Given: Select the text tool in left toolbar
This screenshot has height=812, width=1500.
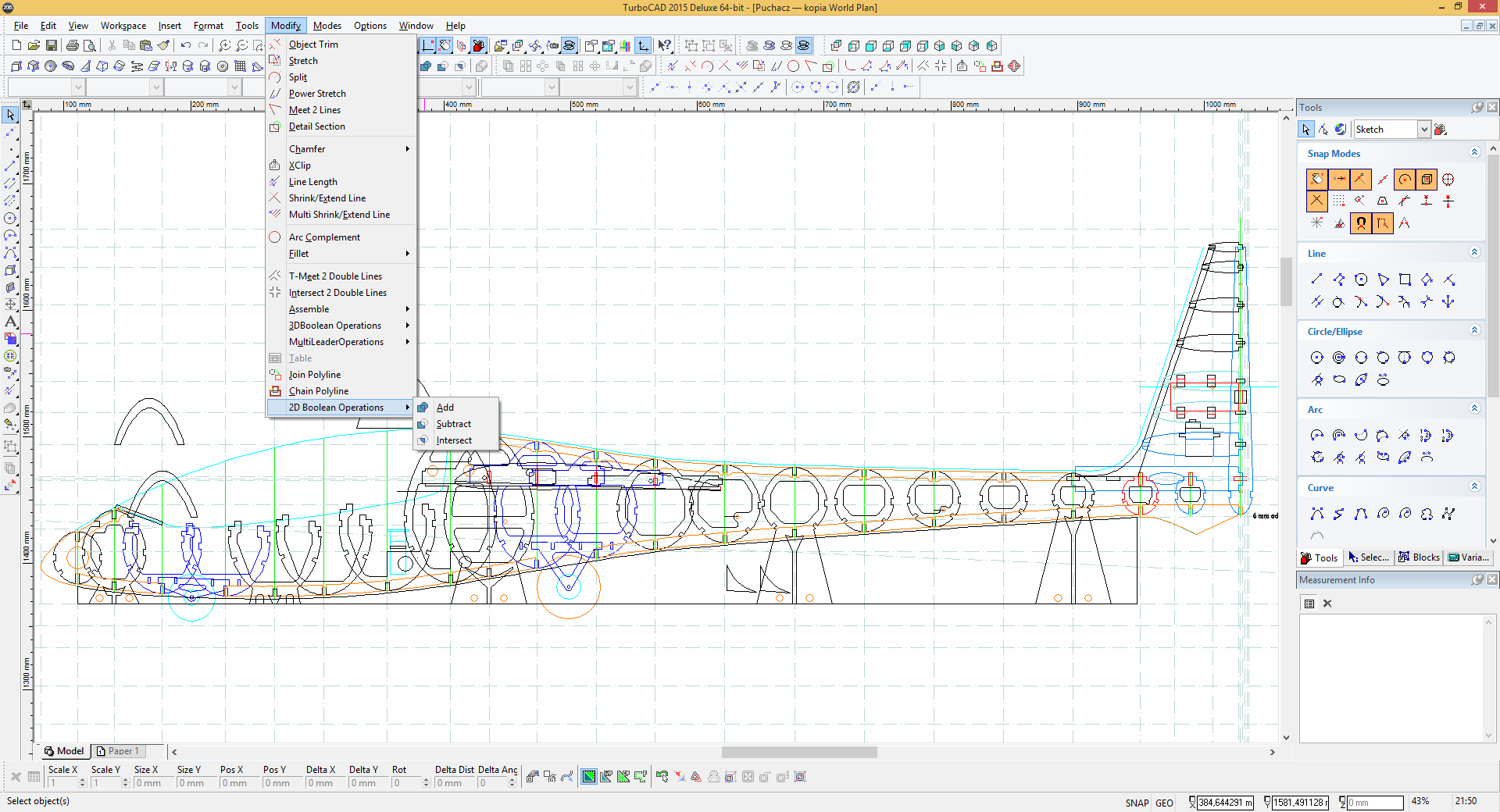Looking at the screenshot, I should 11,322.
